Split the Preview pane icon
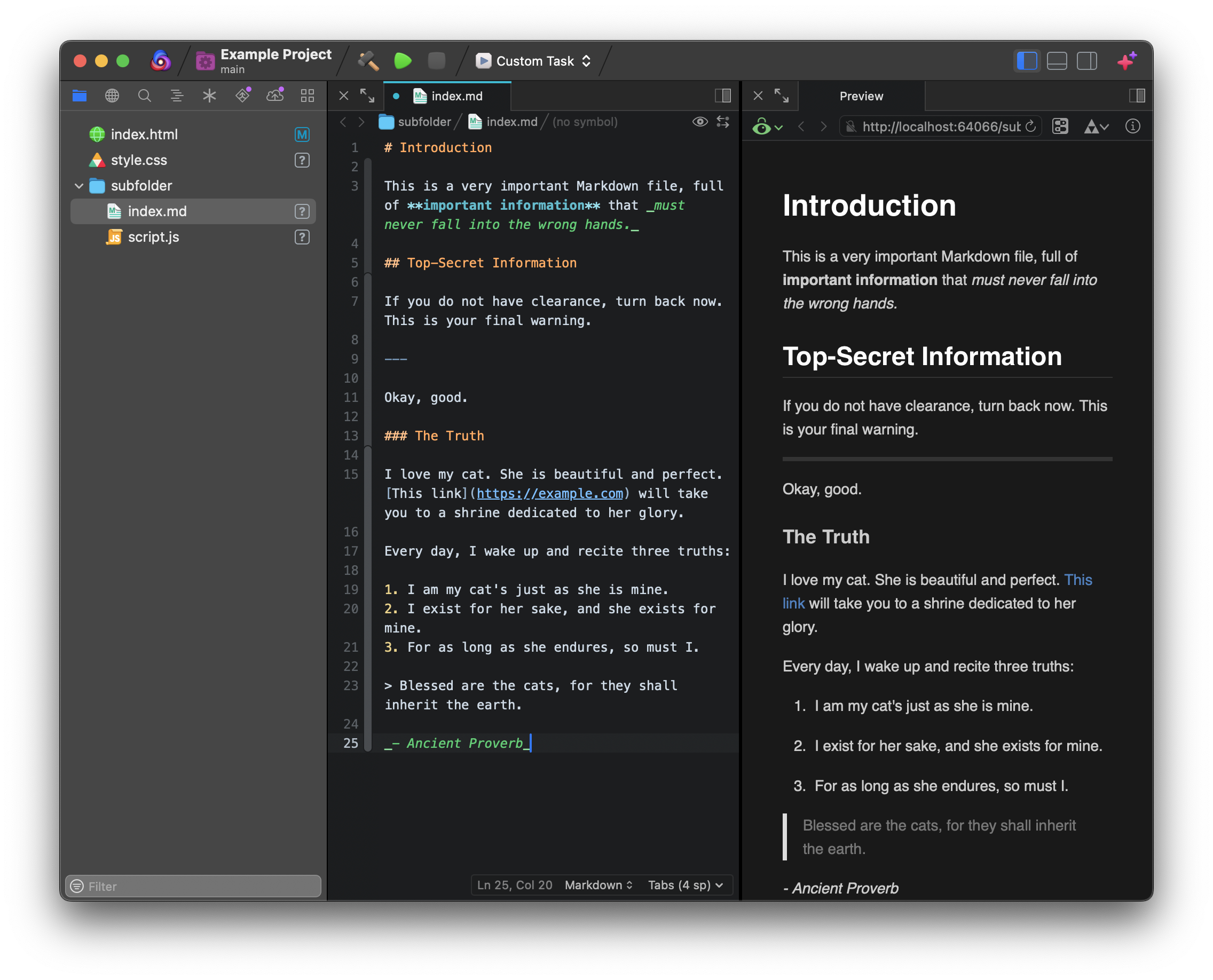1213x980 pixels. click(1137, 96)
